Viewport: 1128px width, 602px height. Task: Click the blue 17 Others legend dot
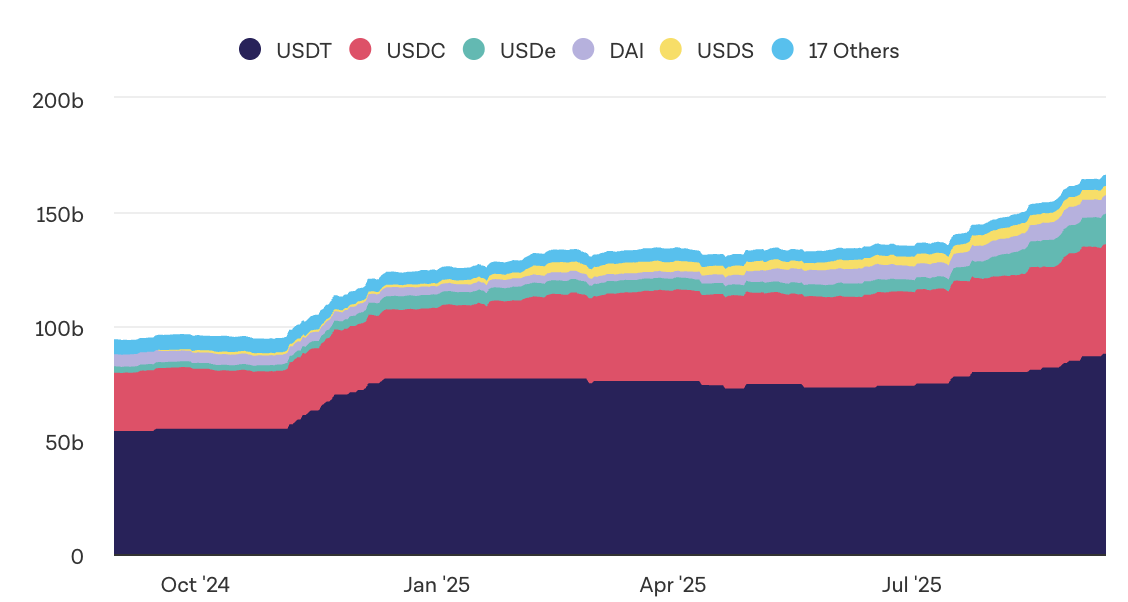click(783, 50)
